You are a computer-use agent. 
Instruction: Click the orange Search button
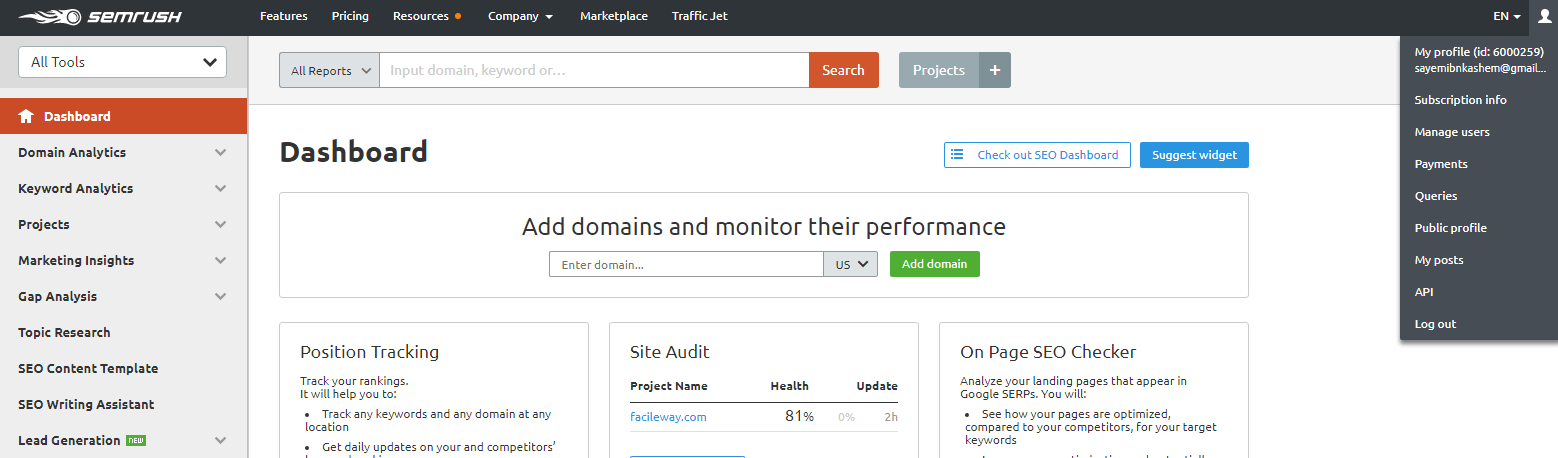click(843, 70)
